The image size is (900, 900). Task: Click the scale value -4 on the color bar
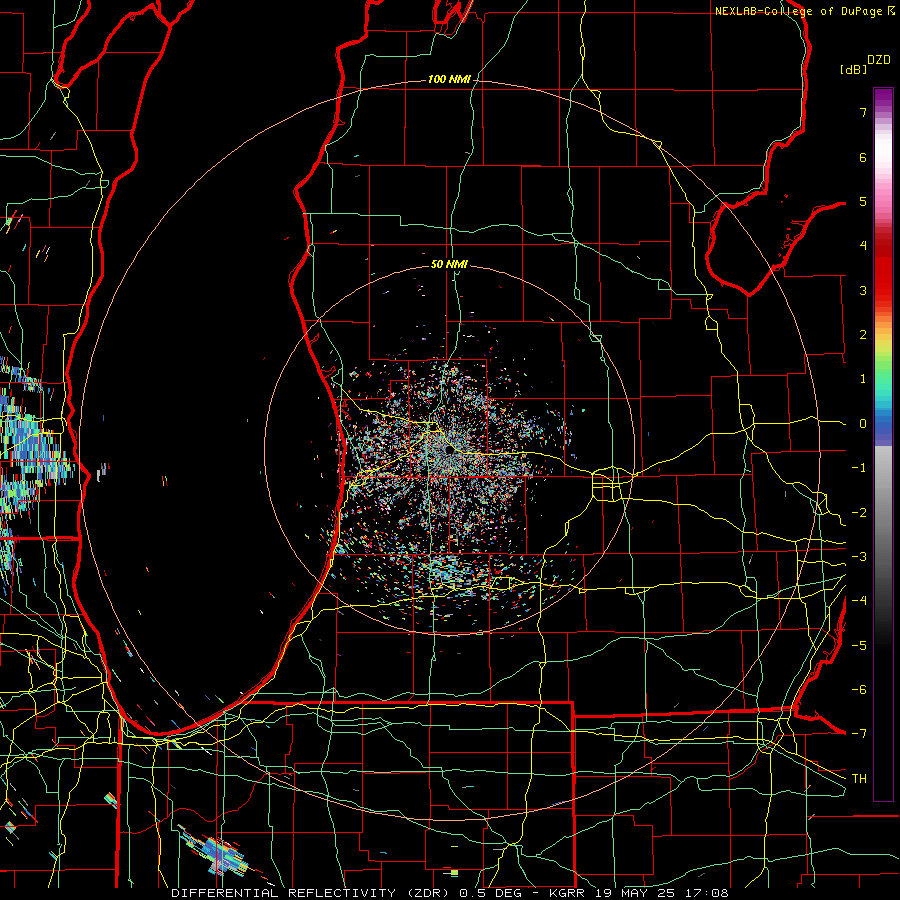(859, 601)
